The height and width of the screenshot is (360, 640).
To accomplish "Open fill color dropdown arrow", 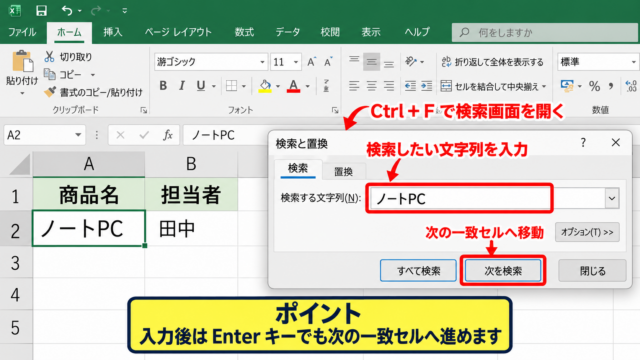I will [278, 86].
